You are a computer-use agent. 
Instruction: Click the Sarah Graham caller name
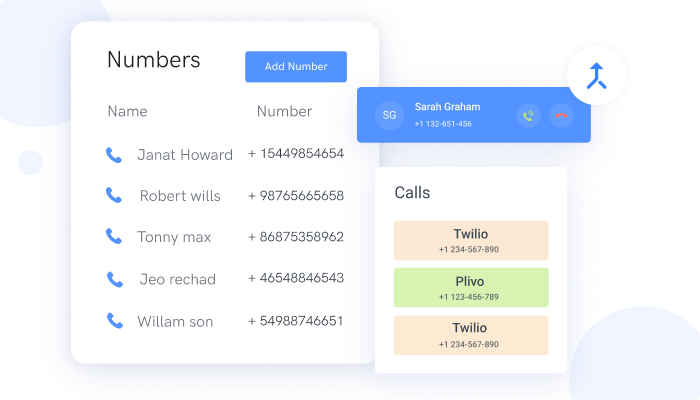[x=447, y=107]
